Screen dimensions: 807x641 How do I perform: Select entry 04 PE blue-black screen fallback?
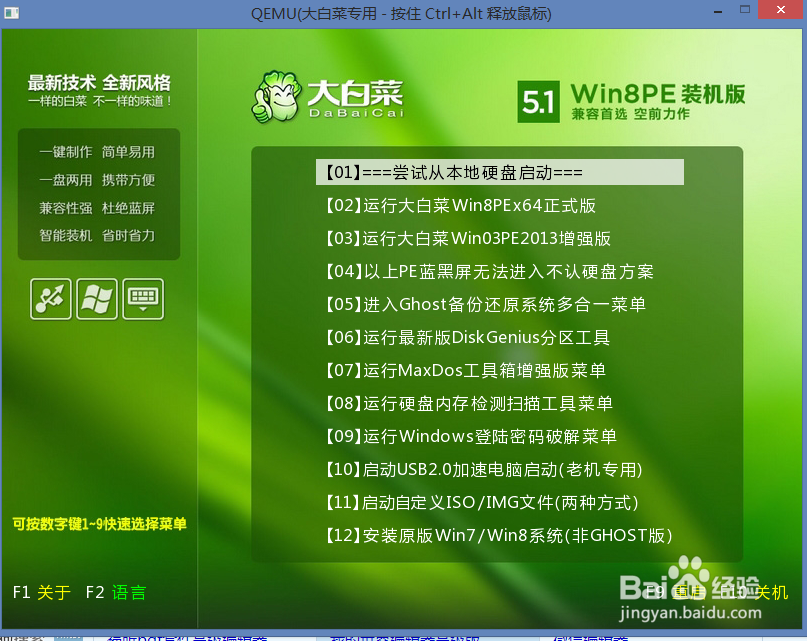click(x=489, y=271)
